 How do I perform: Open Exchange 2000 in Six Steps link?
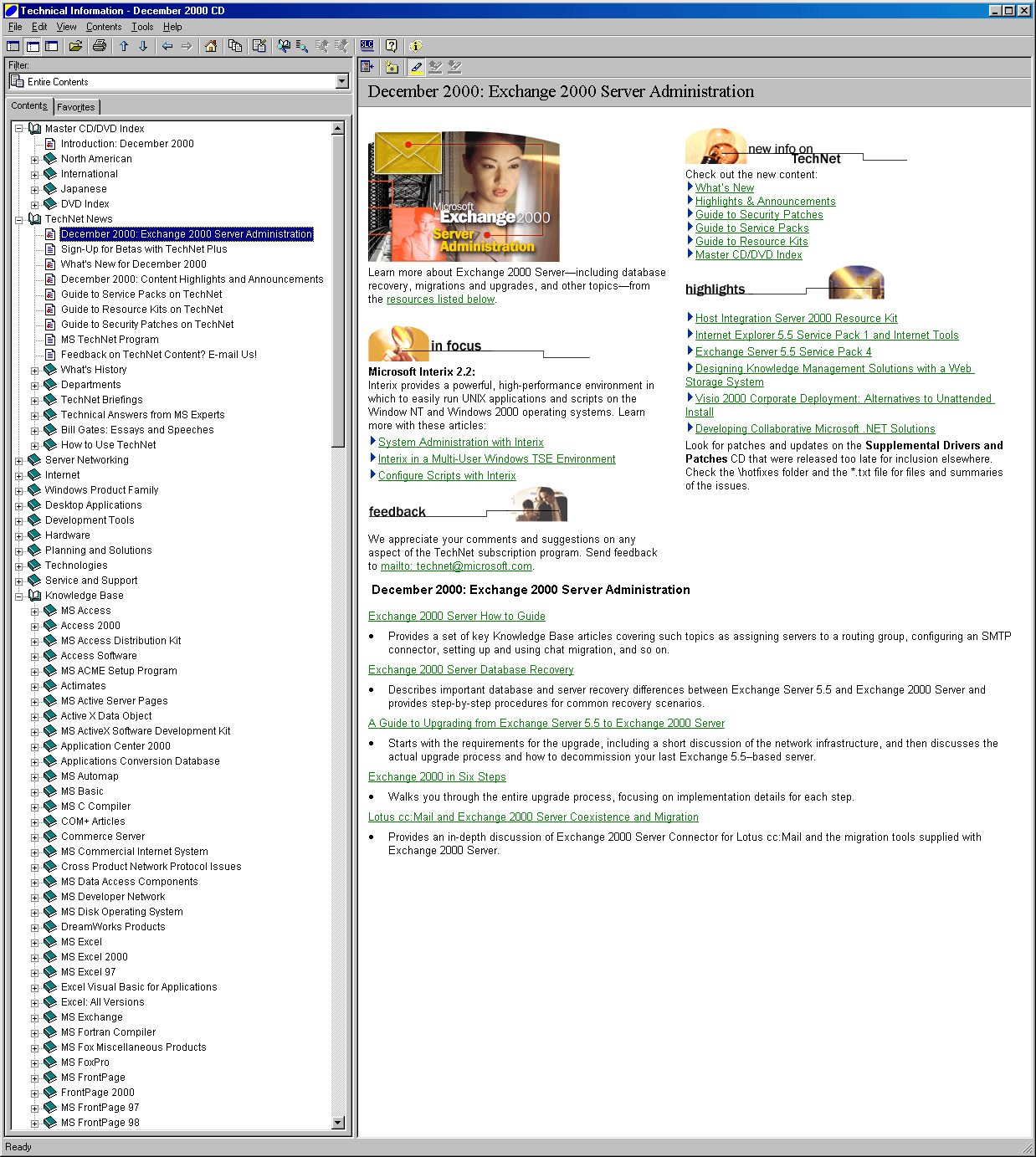pos(437,777)
